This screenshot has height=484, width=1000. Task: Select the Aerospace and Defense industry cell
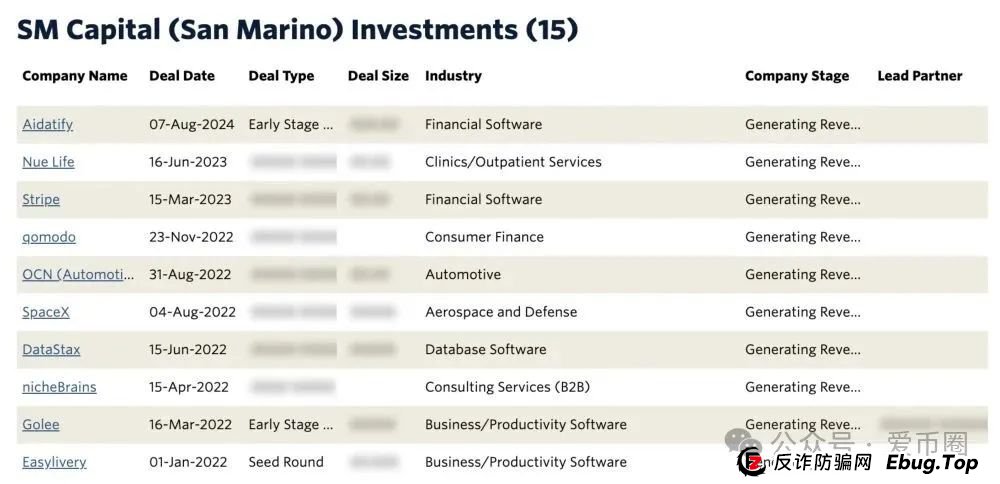coord(501,312)
